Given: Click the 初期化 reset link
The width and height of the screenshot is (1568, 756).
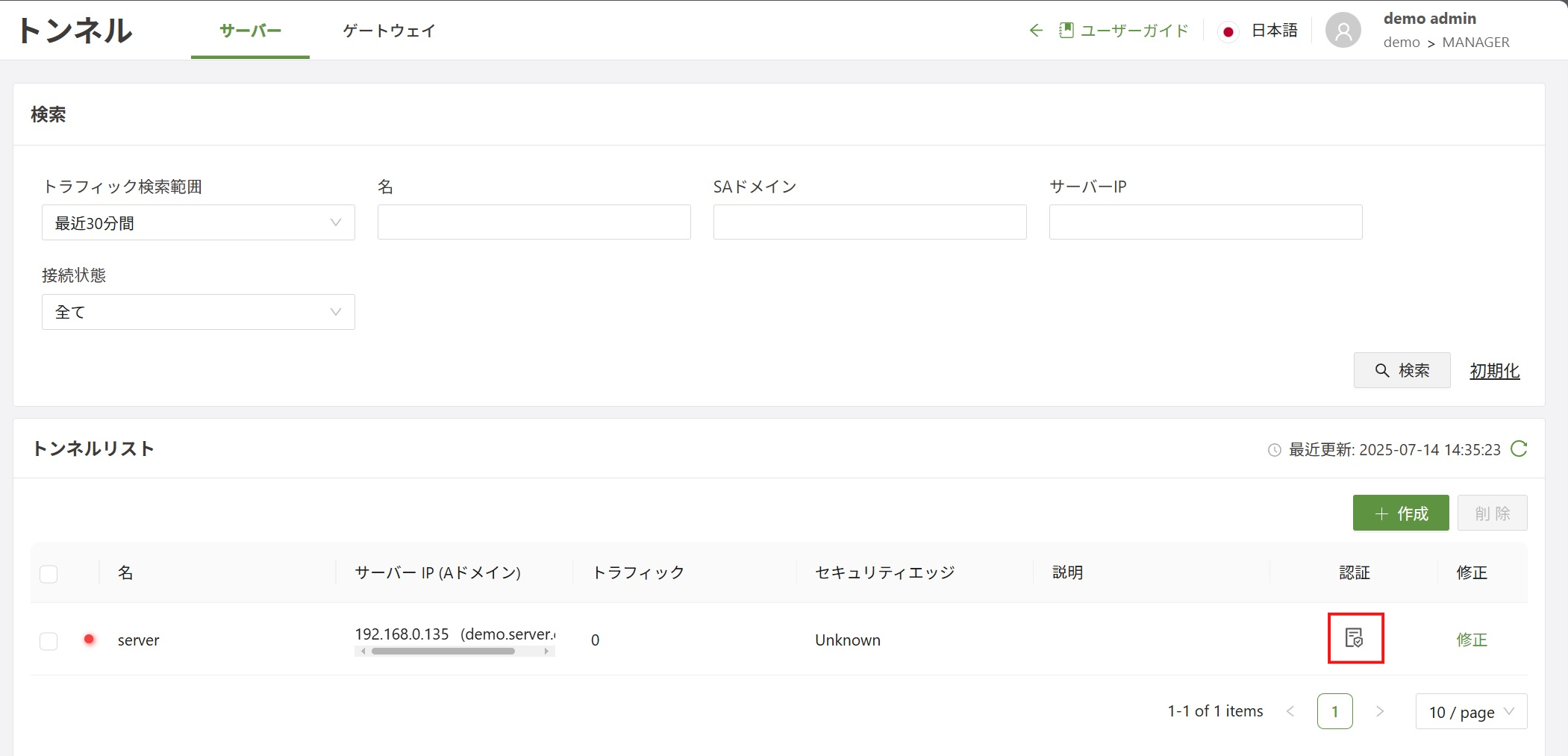Looking at the screenshot, I should tap(1494, 371).
